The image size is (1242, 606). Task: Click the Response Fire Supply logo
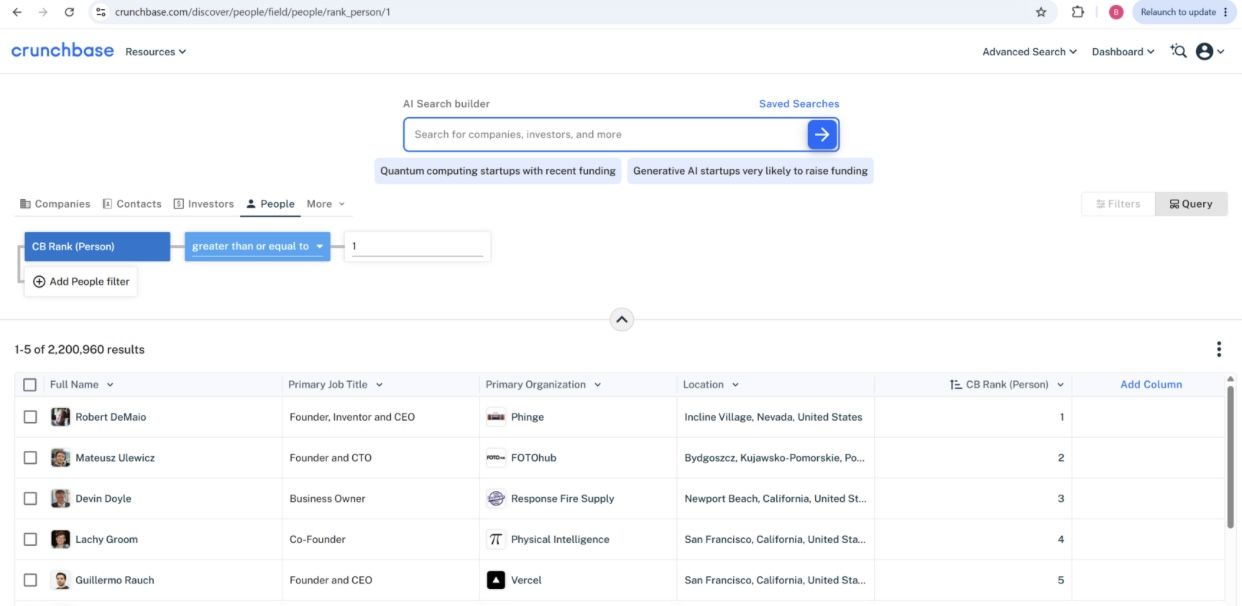(x=496, y=498)
